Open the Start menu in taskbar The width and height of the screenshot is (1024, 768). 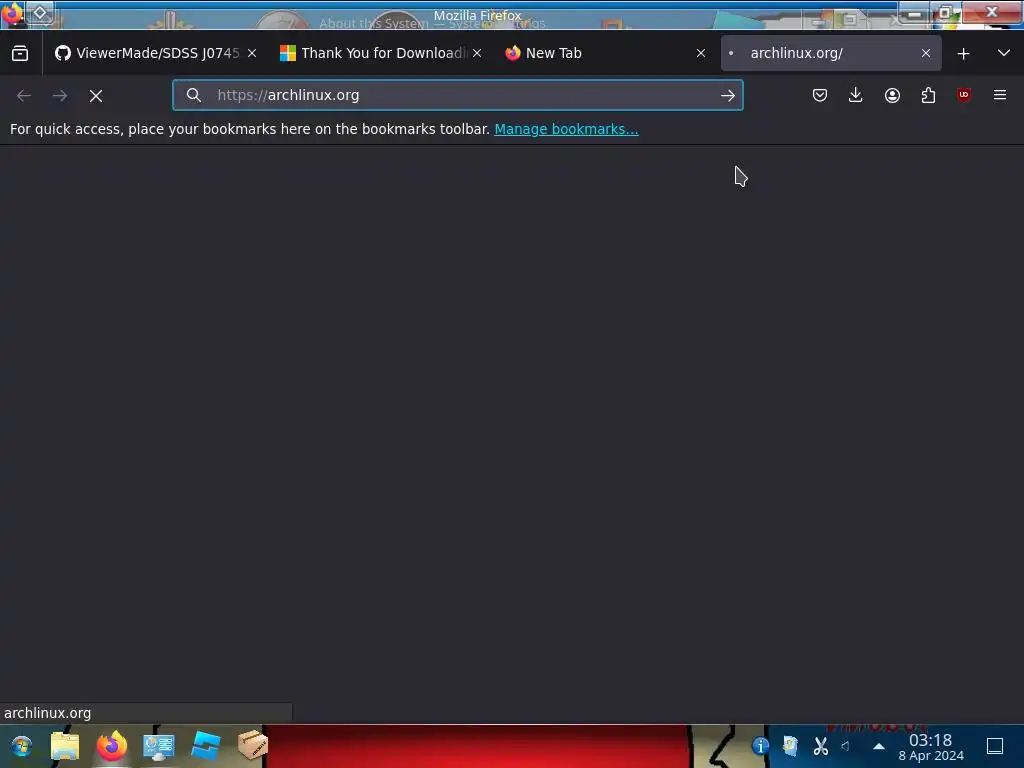(x=21, y=746)
